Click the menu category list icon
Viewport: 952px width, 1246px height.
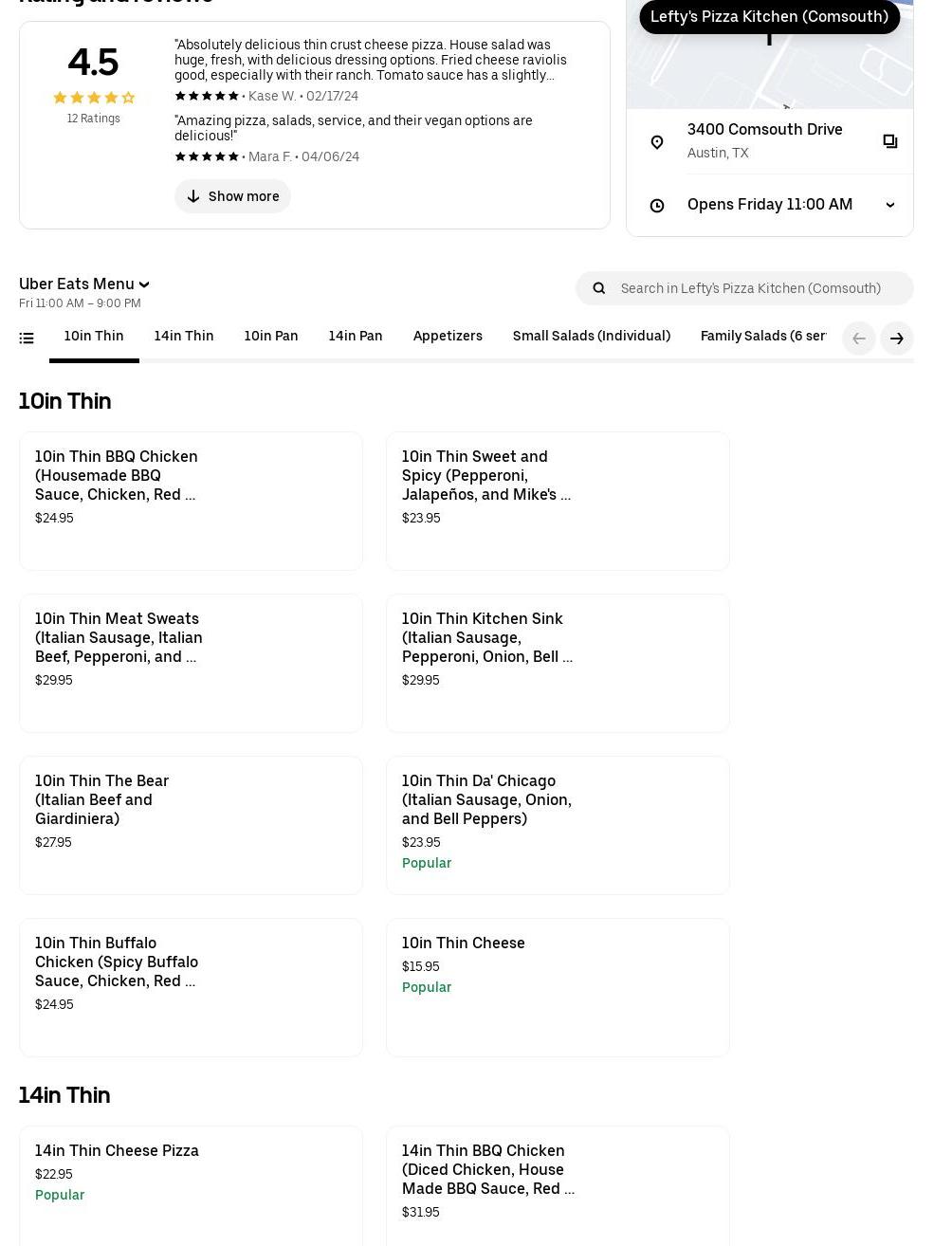(x=27, y=338)
